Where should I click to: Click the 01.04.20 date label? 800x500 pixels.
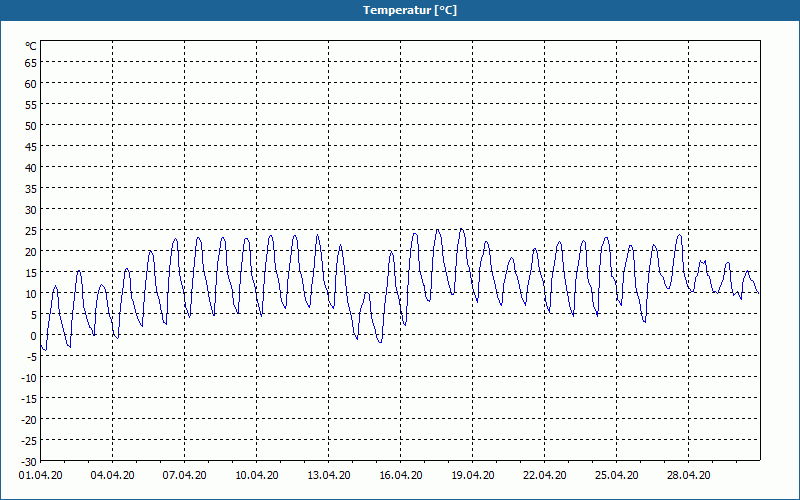pyautogui.click(x=40, y=475)
